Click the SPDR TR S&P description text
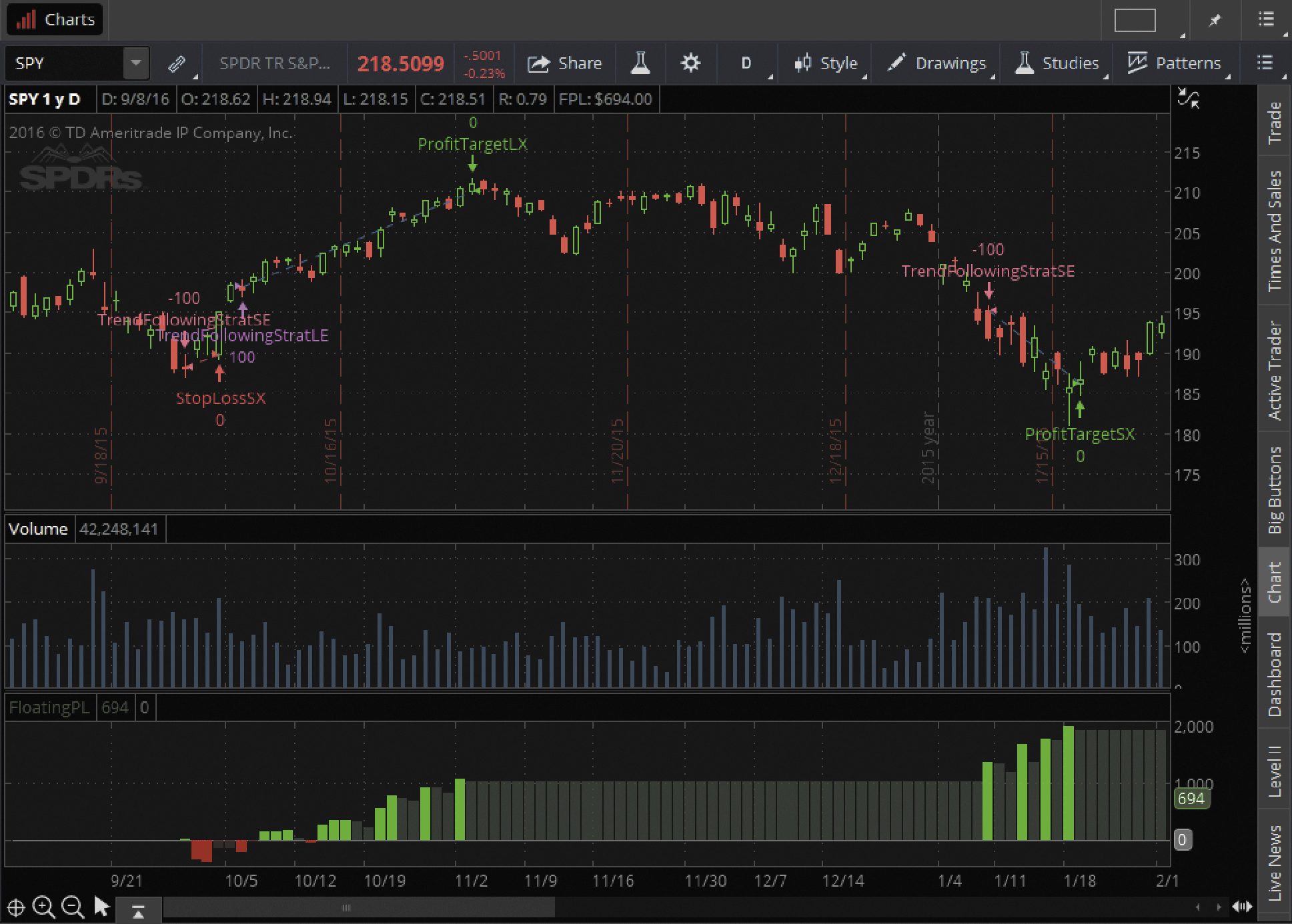The image size is (1292, 924). 275,63
